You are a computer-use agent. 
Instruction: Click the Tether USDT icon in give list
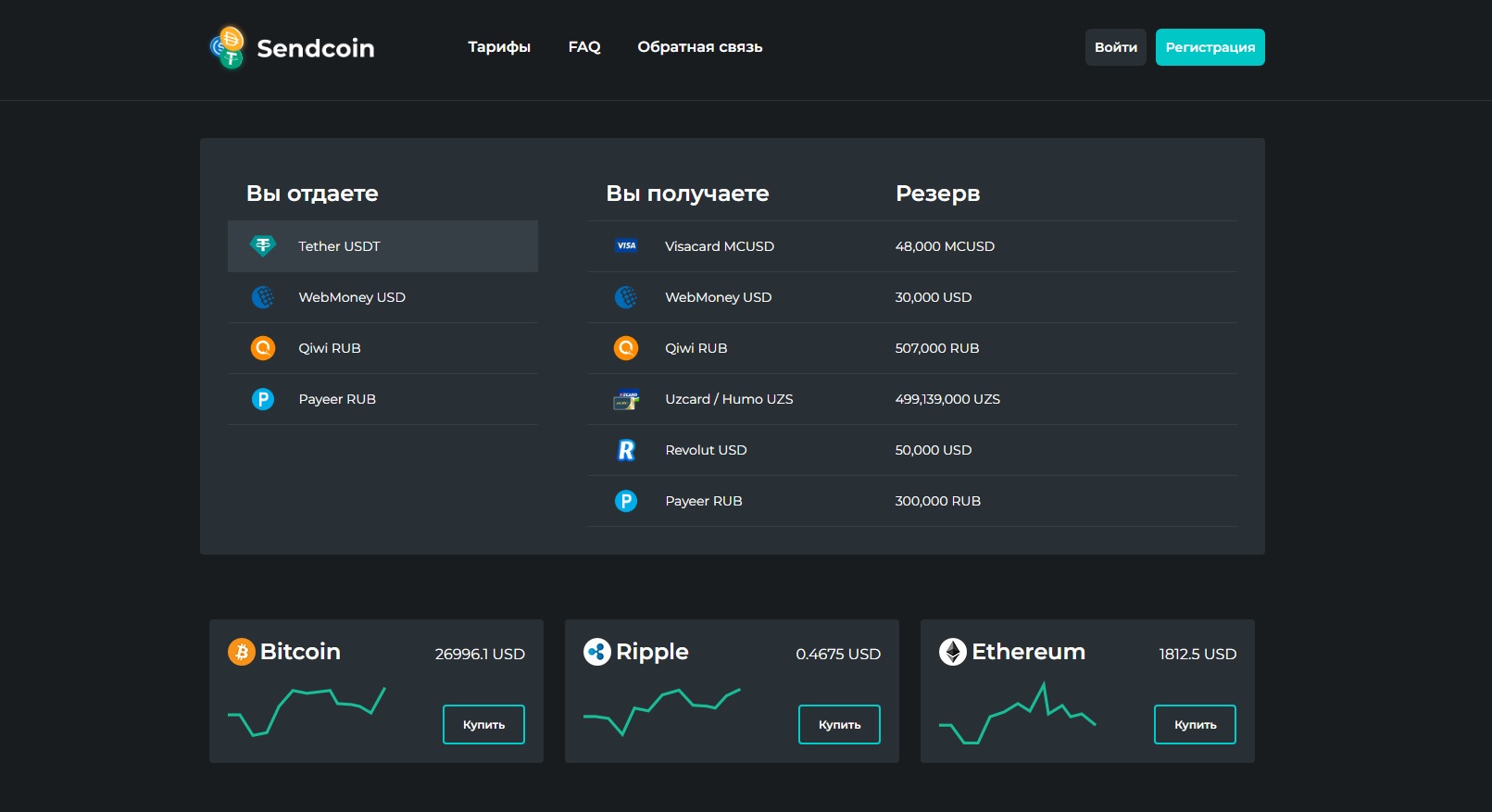tap(263, 245)
